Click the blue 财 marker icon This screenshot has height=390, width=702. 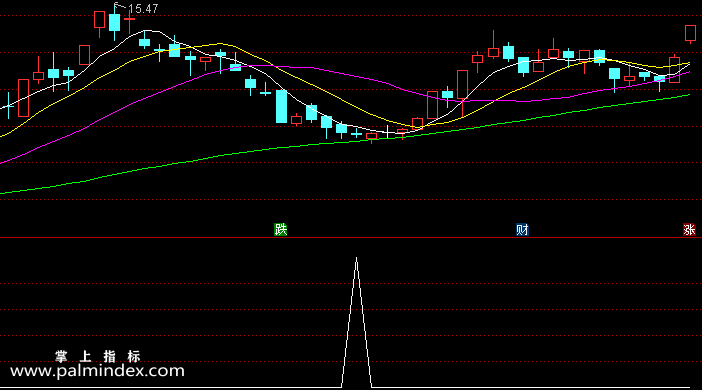522,230
